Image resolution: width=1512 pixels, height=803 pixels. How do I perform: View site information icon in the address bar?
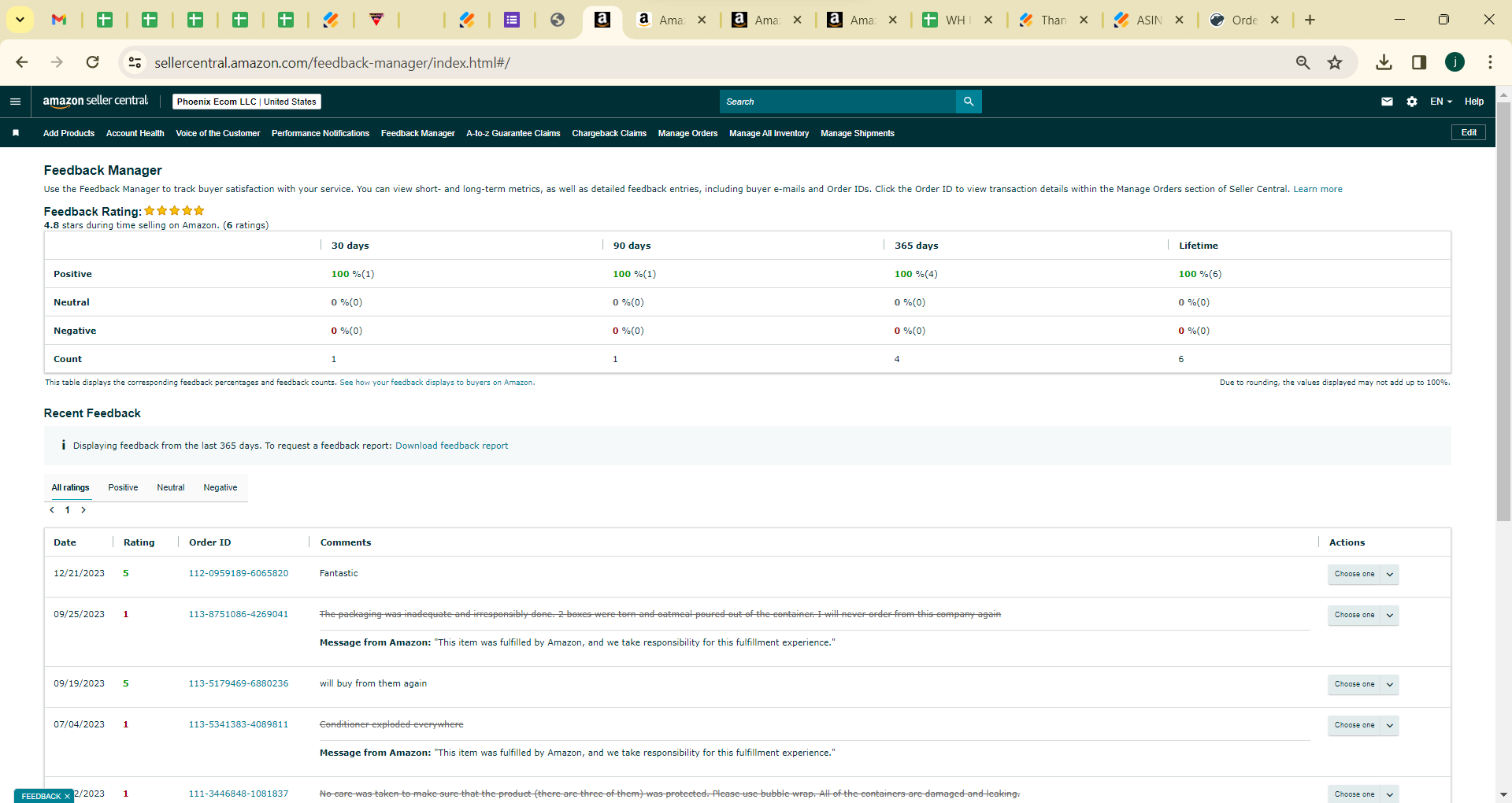click(135, 62)
